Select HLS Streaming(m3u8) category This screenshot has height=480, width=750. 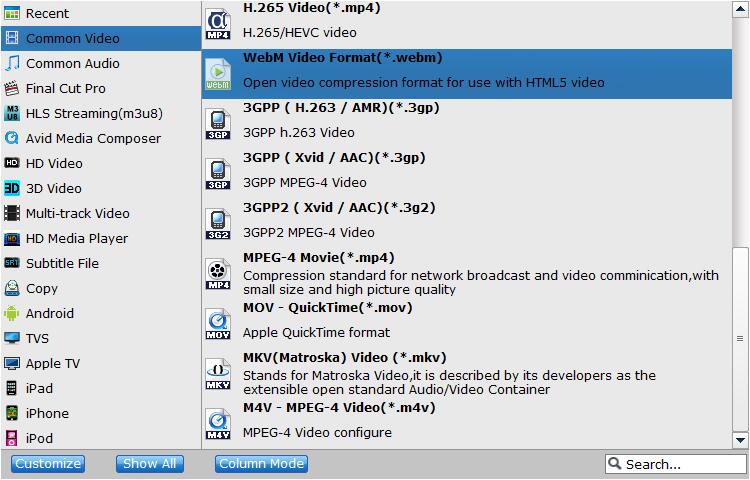(101, 113)
